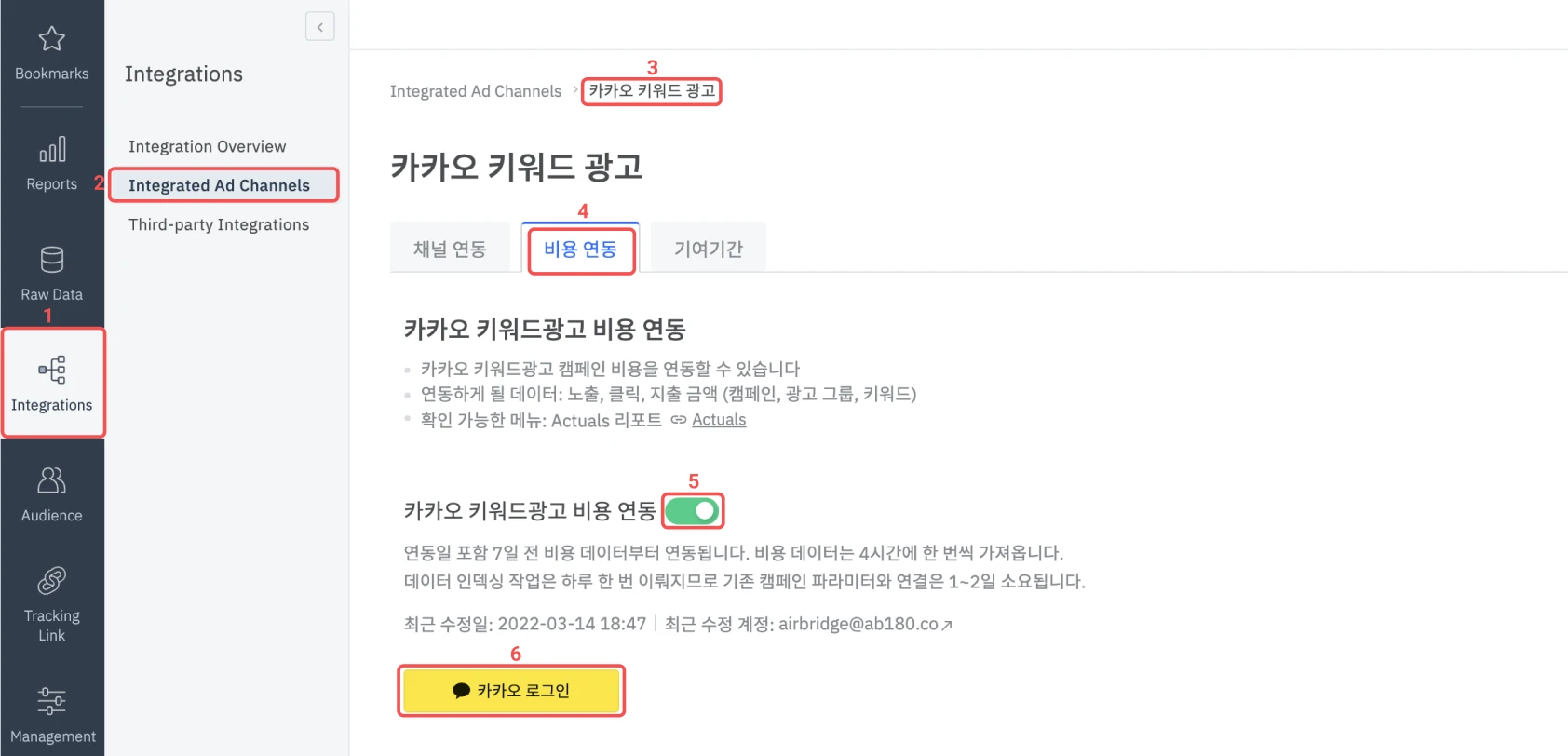Open the Reports bar chart icon
1568x756 pixels.
click(x=52, y=150)
